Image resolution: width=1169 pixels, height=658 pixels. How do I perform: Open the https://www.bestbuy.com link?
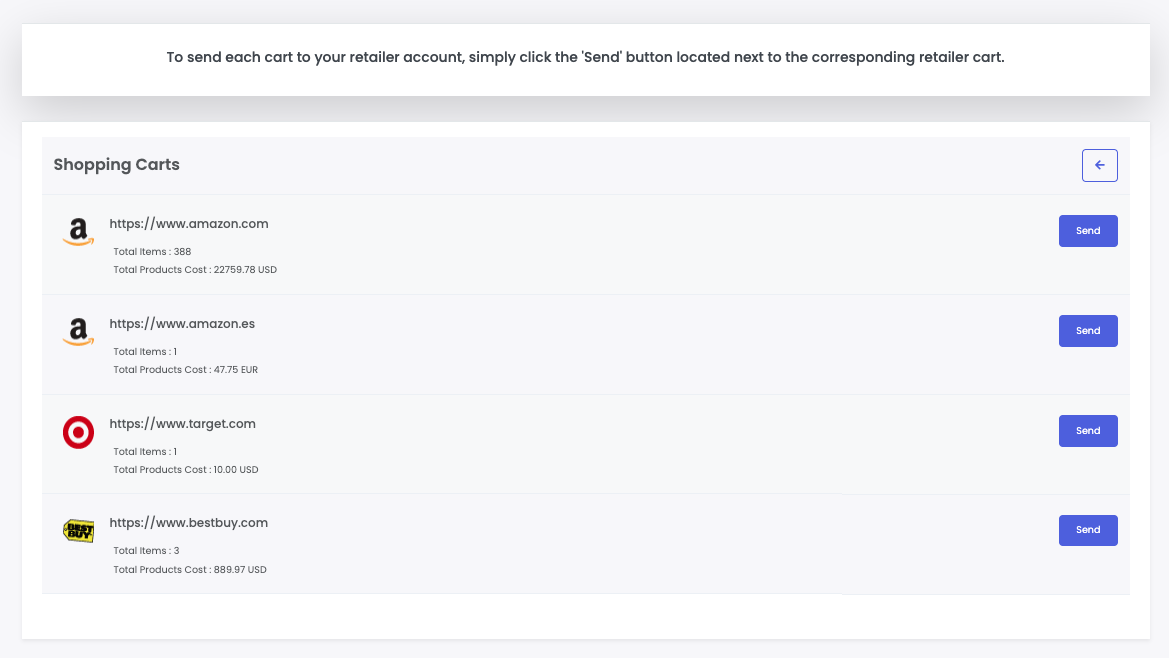188,523
